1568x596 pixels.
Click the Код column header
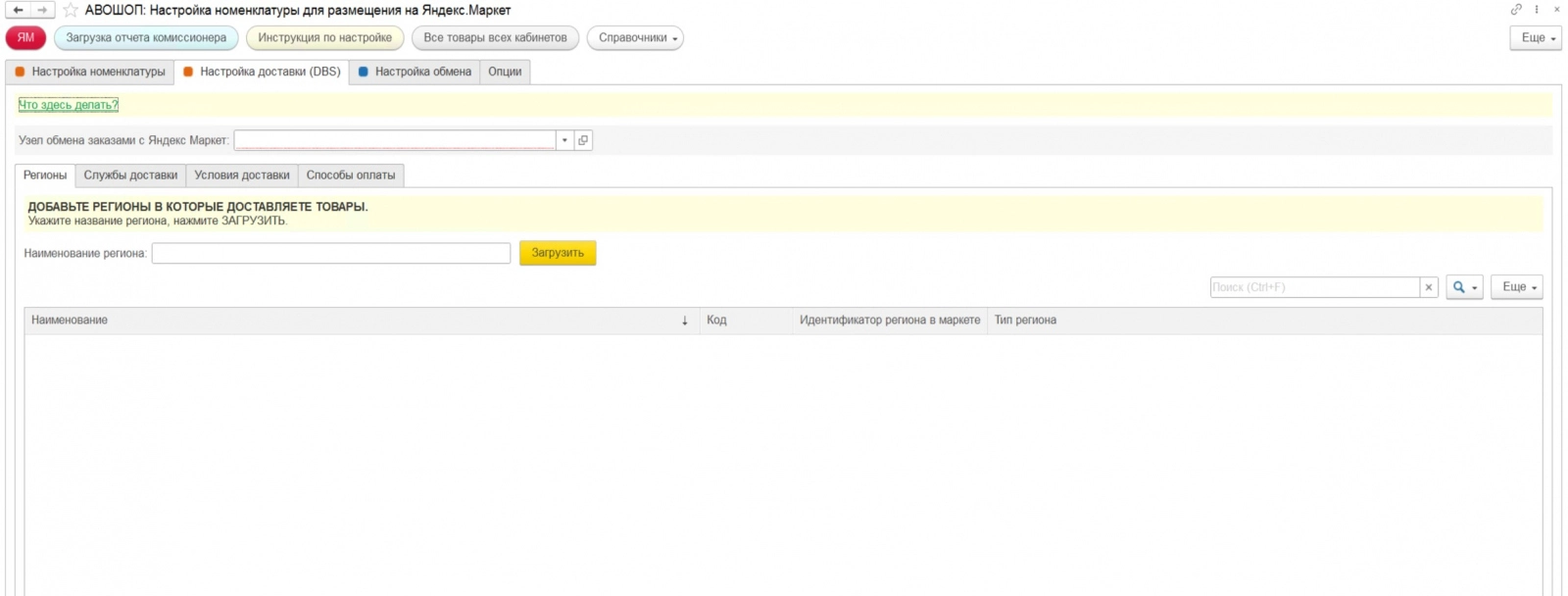pos(746,321)
